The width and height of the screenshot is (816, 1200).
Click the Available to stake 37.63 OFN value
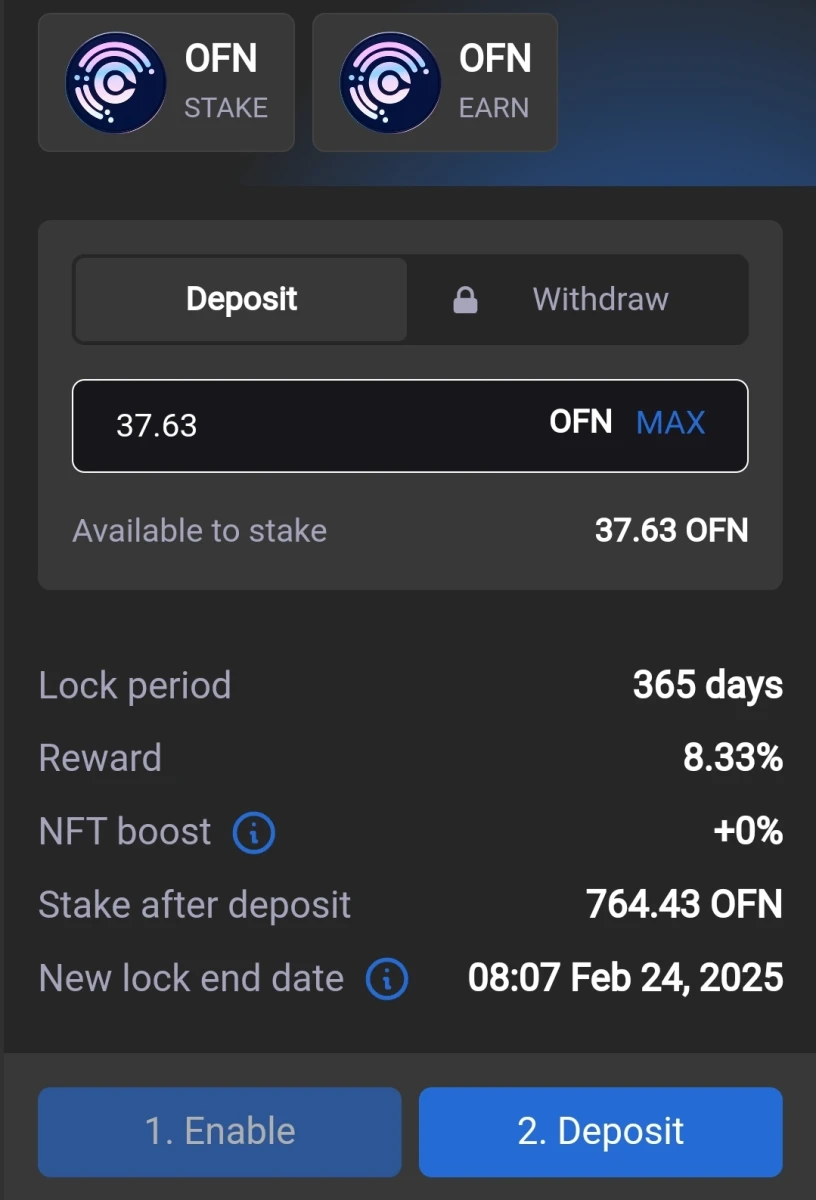point(672,530)
